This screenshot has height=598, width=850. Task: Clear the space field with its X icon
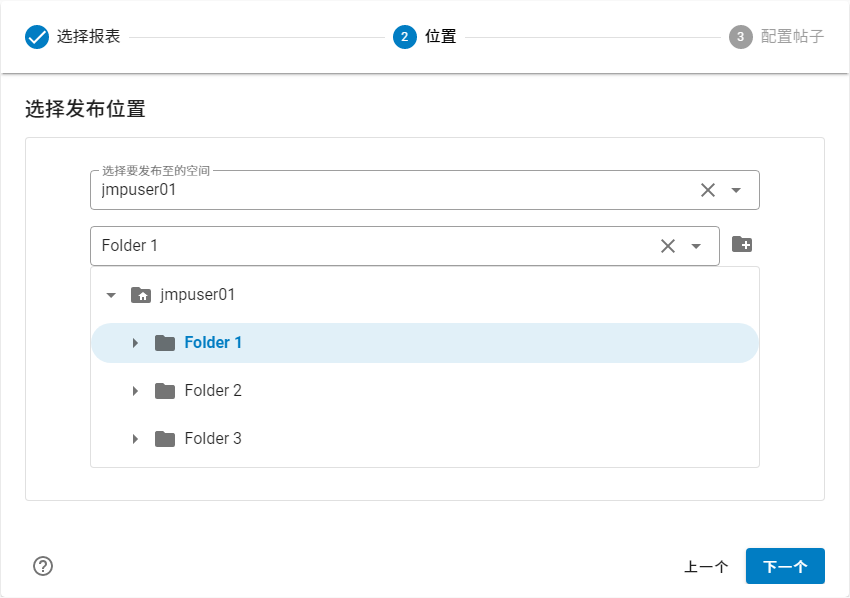[x=707, y=189]
